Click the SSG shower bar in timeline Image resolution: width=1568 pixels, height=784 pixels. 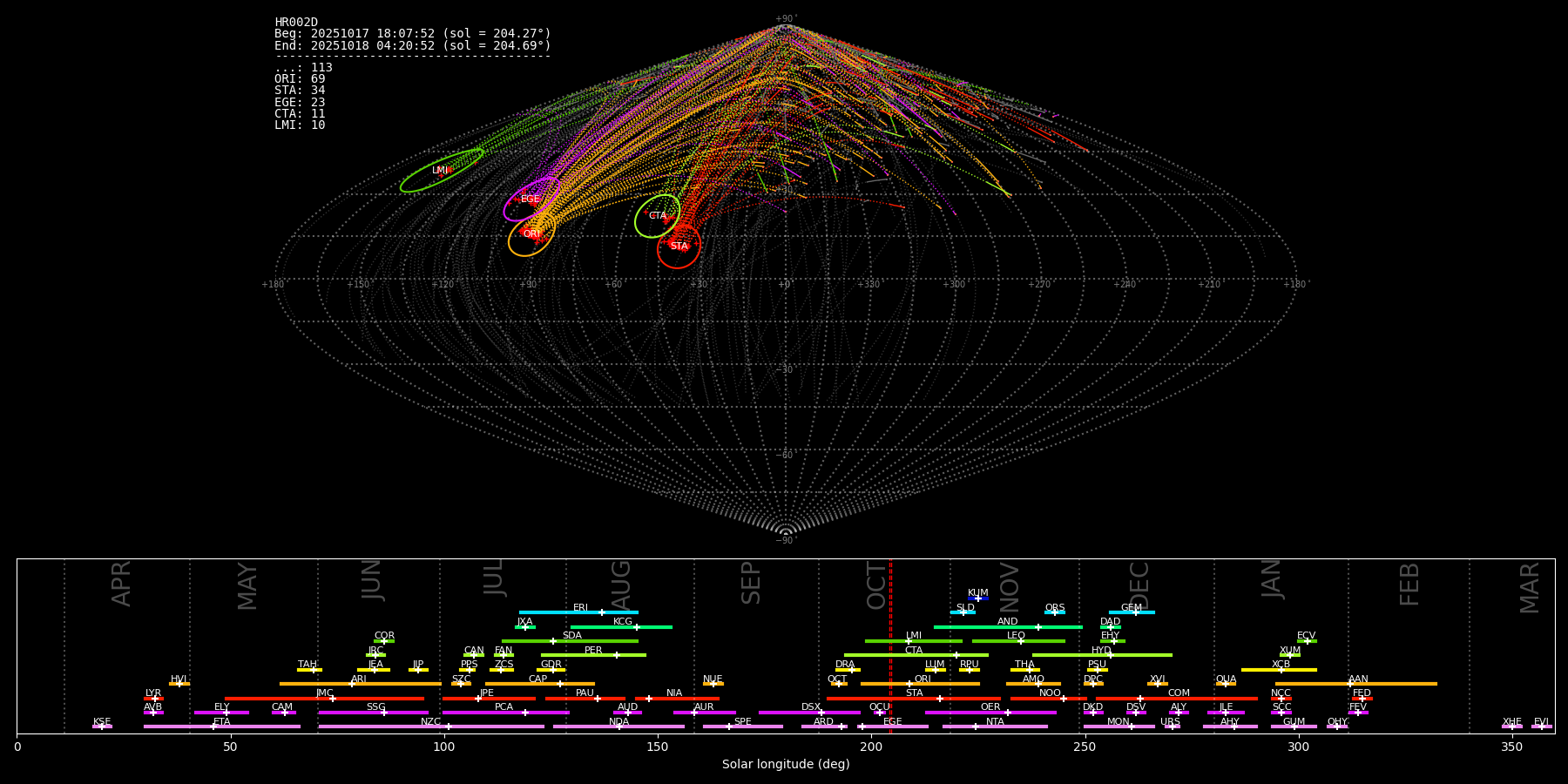coord(373,713)
